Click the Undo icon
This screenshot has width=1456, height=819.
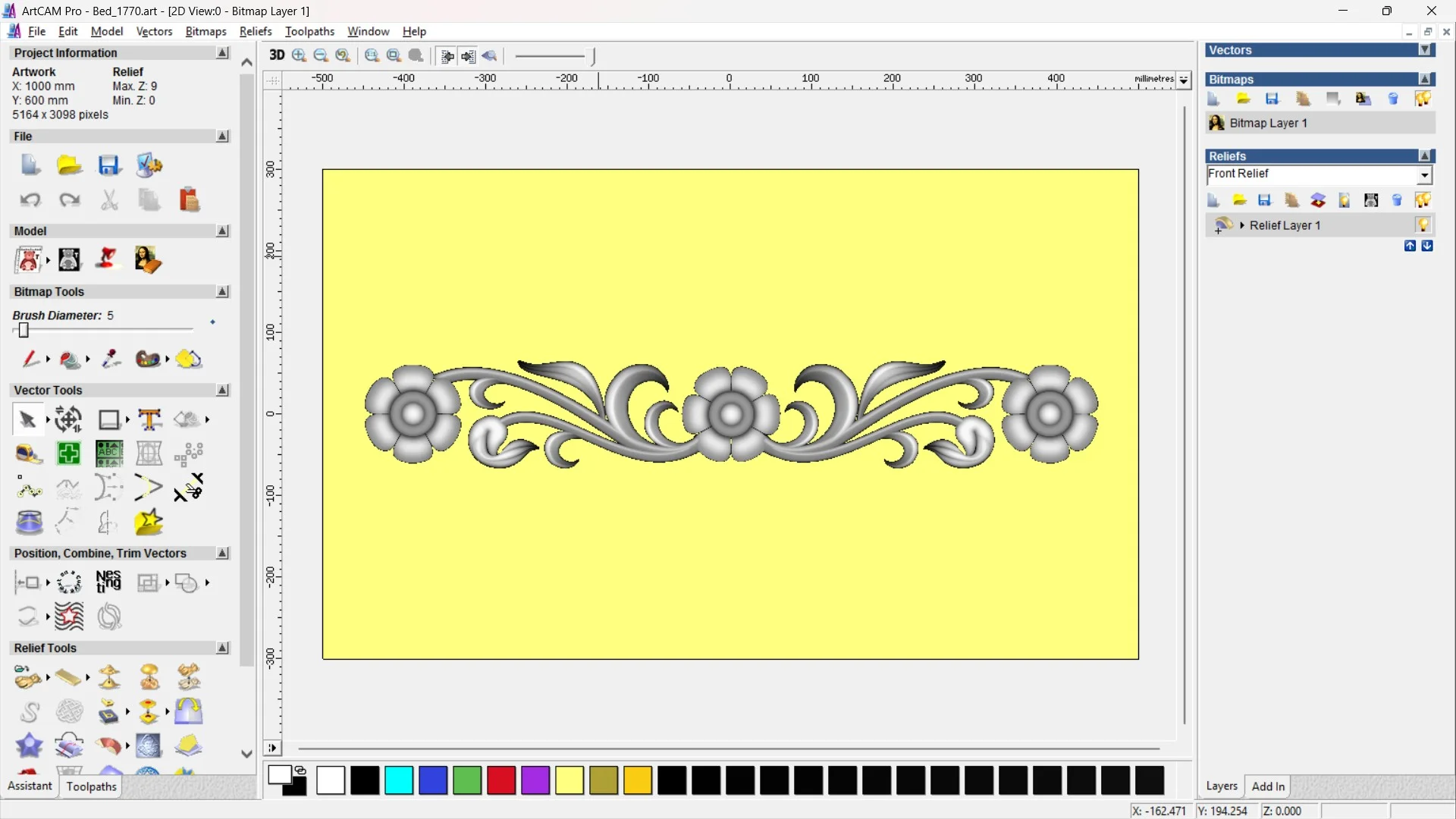click(x=30, y=200)
